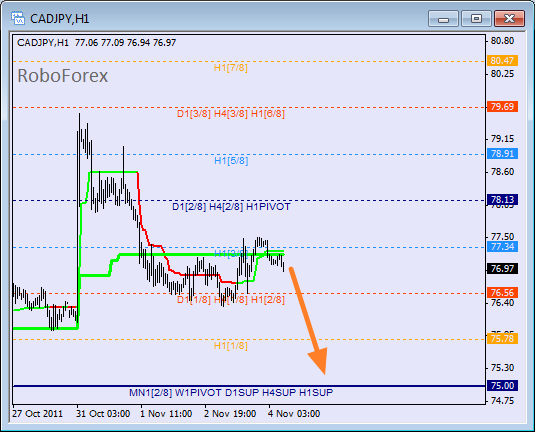
Task: Click the 80.47 orange price tag
Action: click(x=502, y=60)
